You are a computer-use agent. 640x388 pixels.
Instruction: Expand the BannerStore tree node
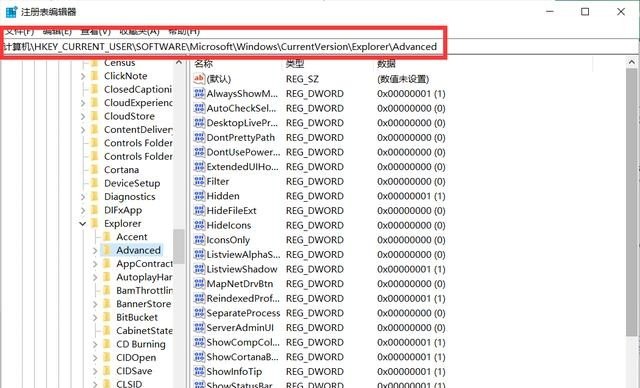coord(95,304)
